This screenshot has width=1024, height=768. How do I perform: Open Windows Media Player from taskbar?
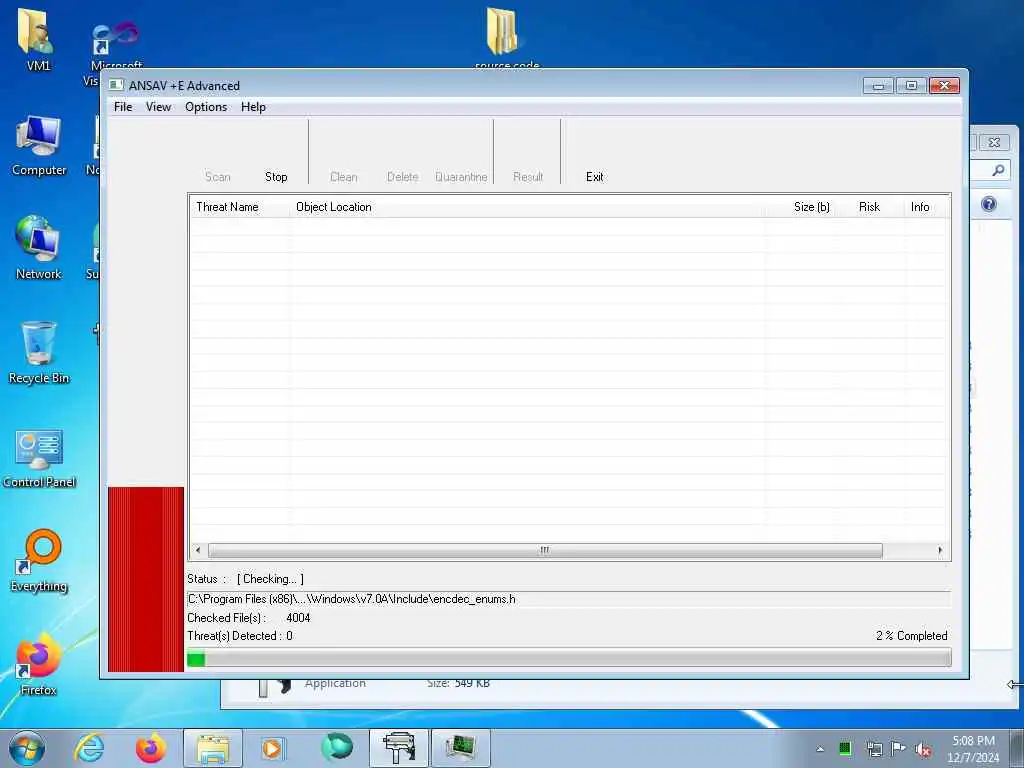273,748
